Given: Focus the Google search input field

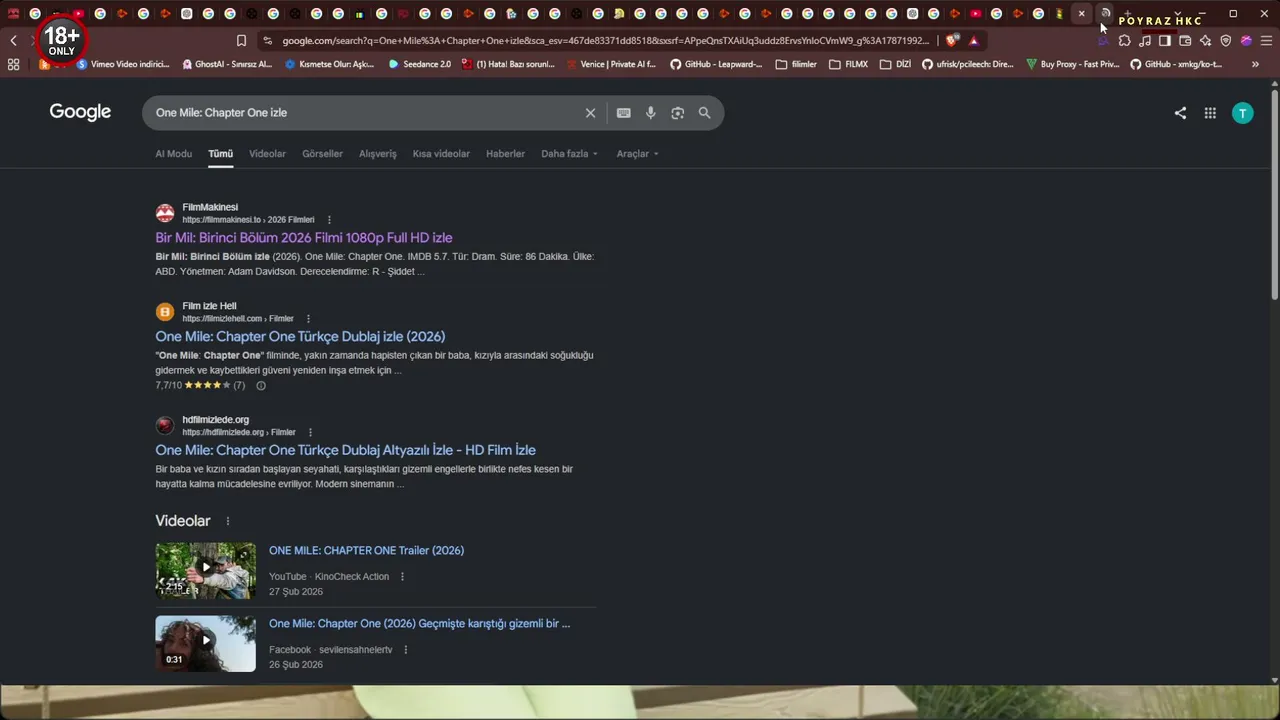Looking at the screenshot, I should (365, 113).
